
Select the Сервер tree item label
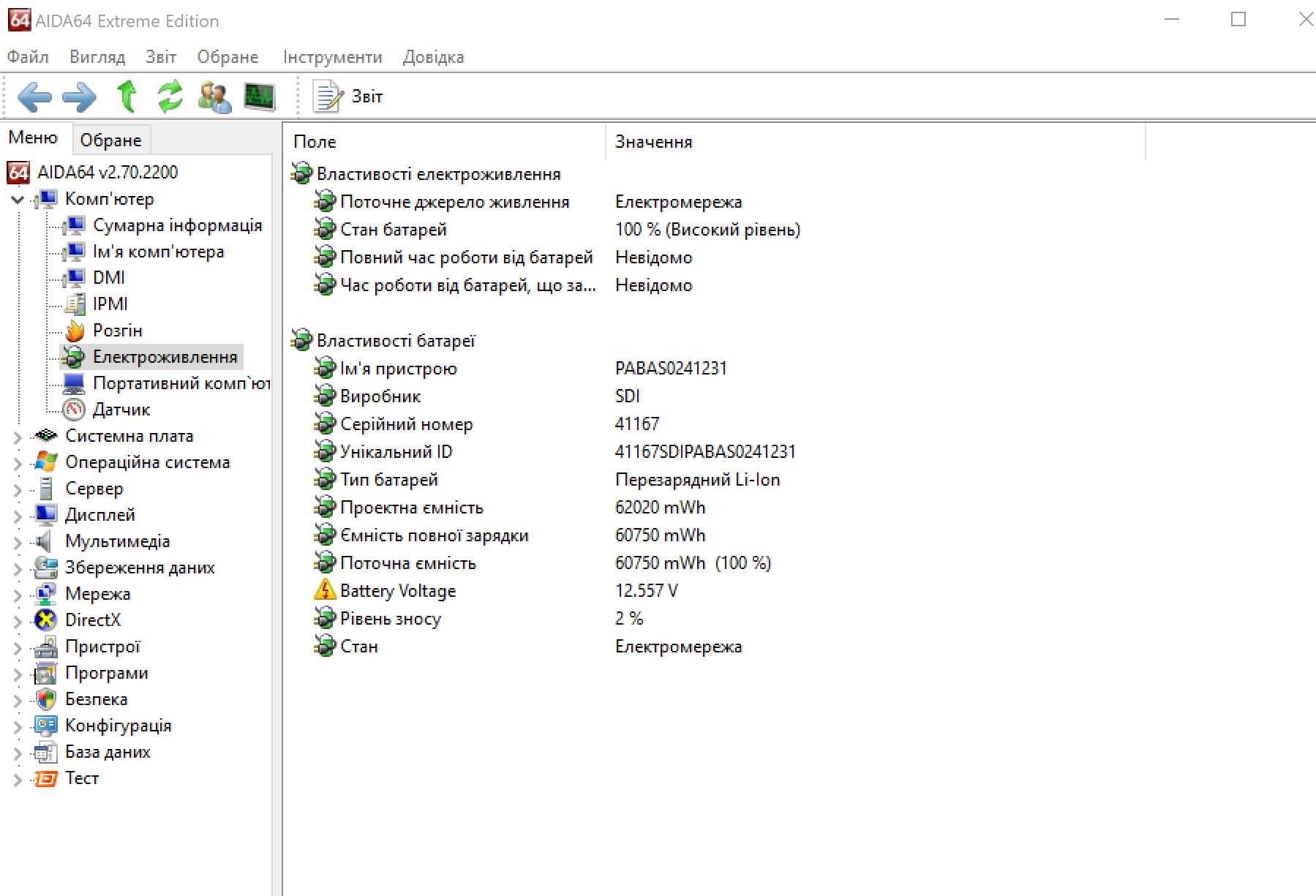click(94, 489)
